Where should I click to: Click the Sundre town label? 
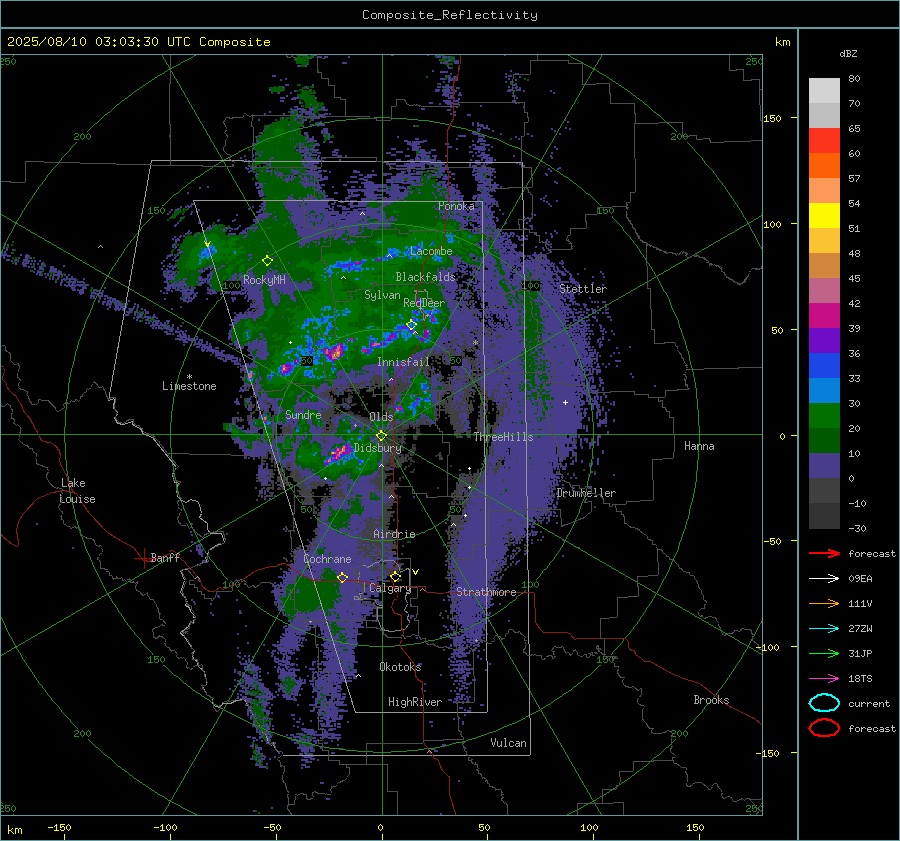coord(303,415)
